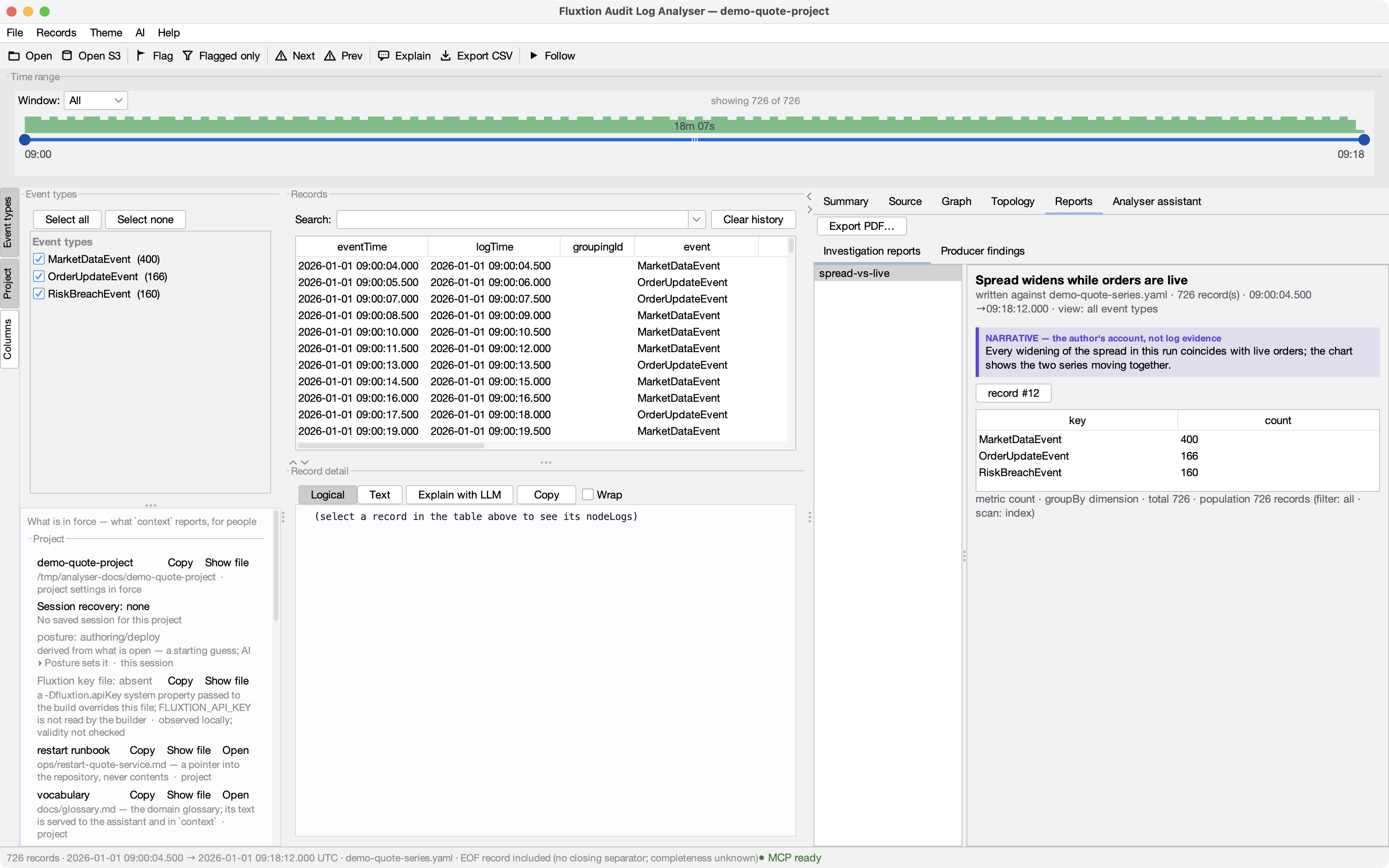Switch record detail to Text view
The width and height of the screenshot is (1389, 868).
tap(379, 495)
